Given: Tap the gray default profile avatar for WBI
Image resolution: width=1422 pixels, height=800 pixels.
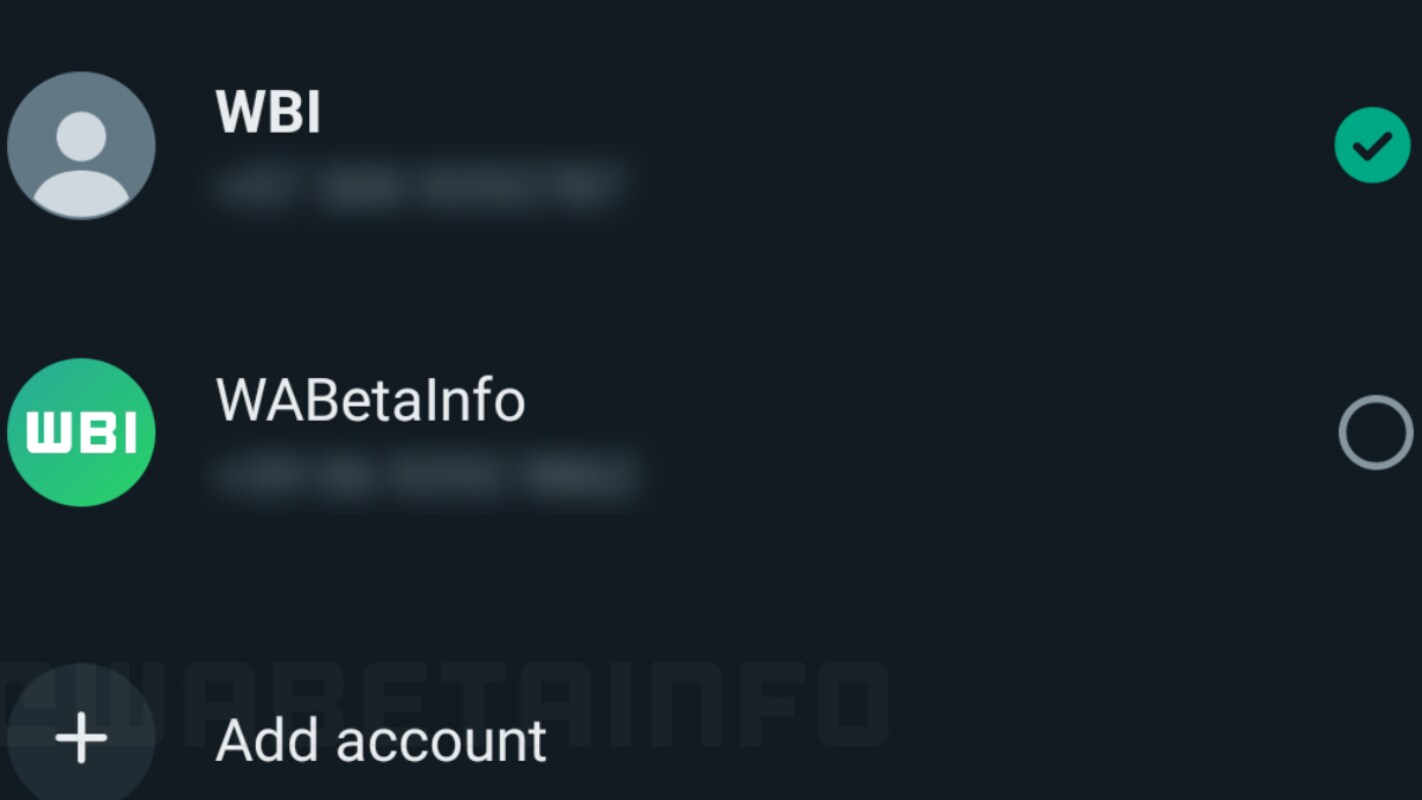Looking at the screenshot, I should coord(81,145).
